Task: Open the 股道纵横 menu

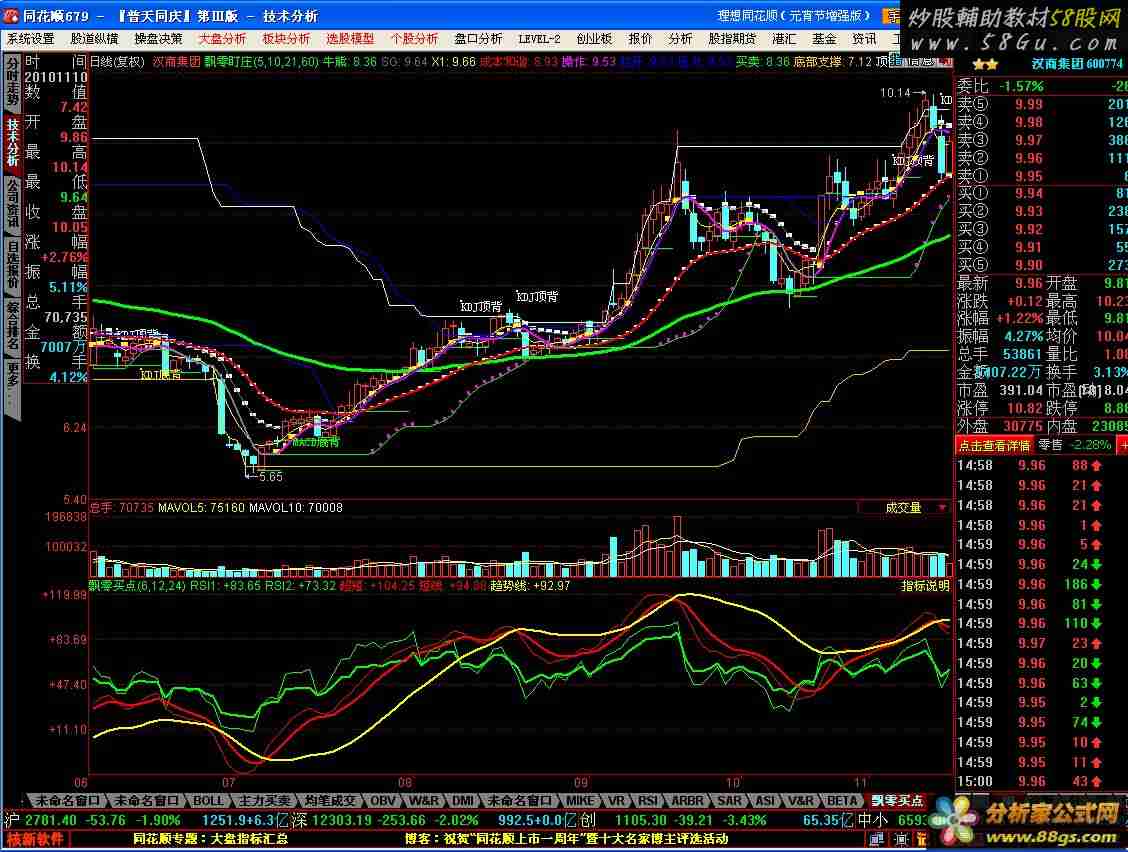Action: 94,39
